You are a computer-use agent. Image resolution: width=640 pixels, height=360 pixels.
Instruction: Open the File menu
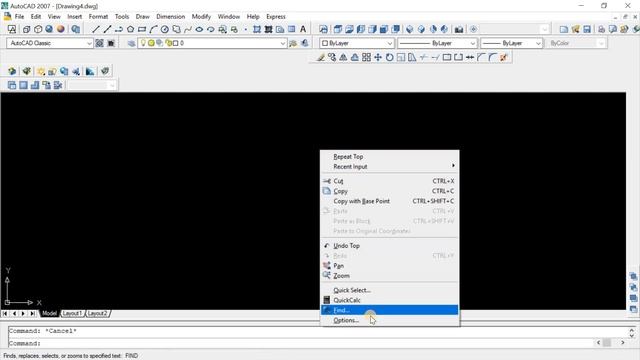point(19,17)
